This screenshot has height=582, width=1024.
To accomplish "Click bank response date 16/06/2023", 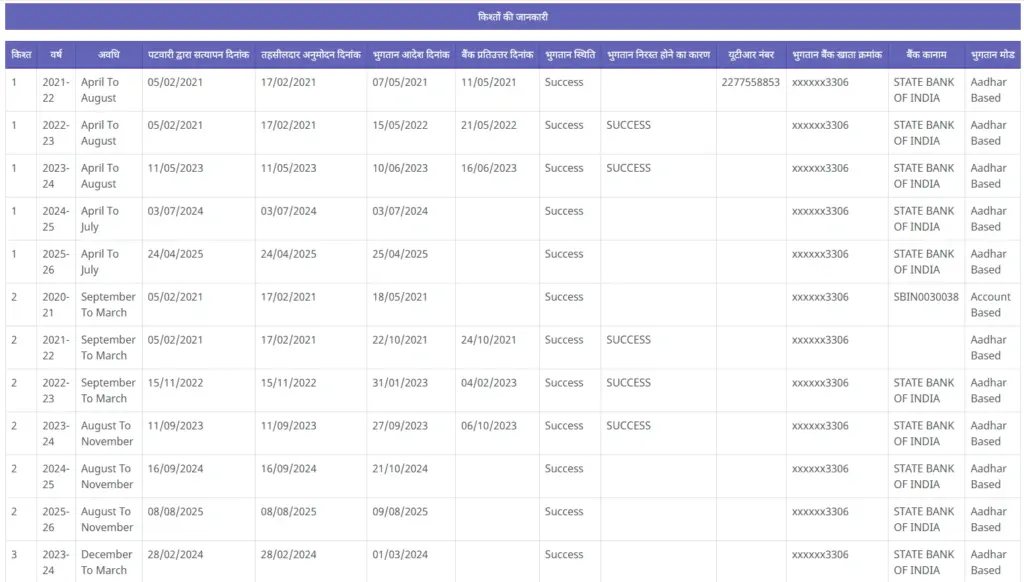I will 488,169.
